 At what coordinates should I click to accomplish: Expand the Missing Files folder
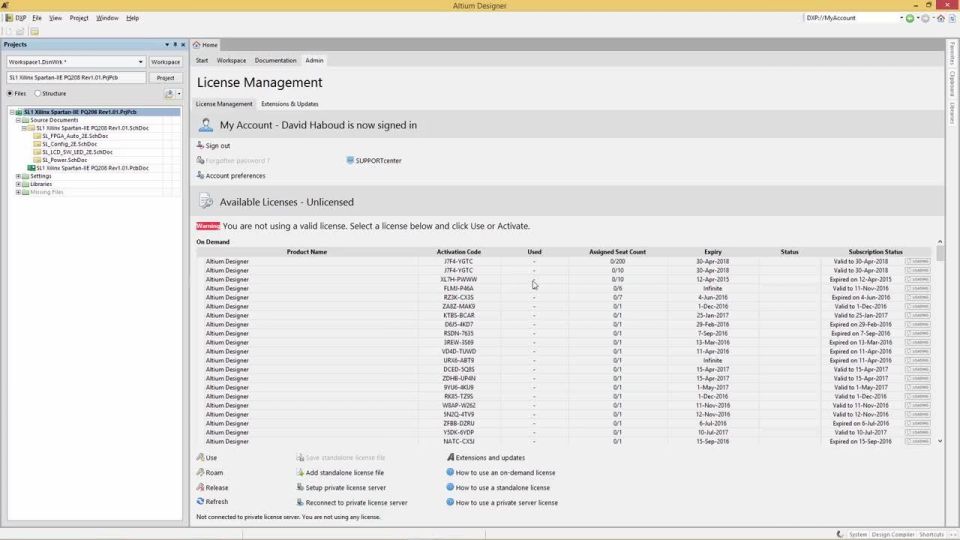(18, 192)
